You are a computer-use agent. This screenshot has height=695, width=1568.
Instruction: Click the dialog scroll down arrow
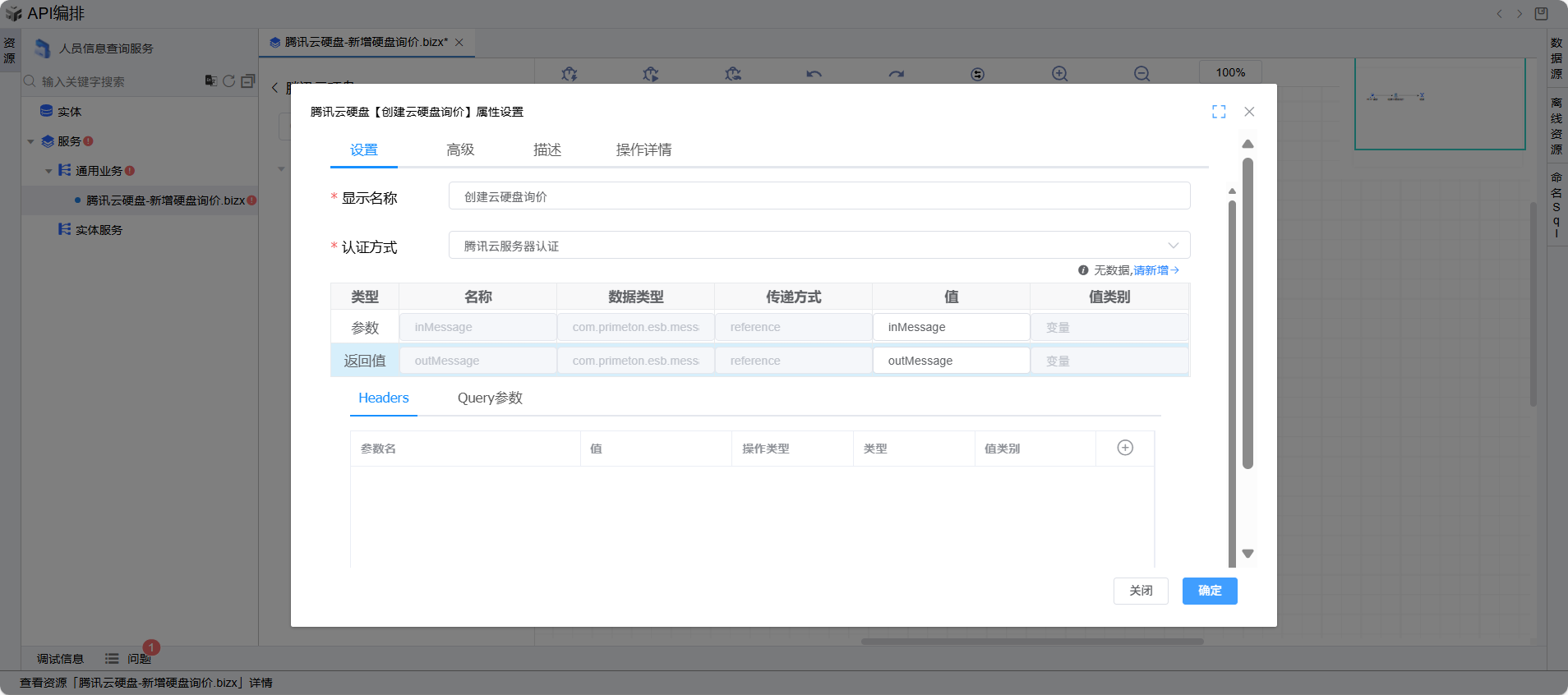click(x=1247, y=554)
